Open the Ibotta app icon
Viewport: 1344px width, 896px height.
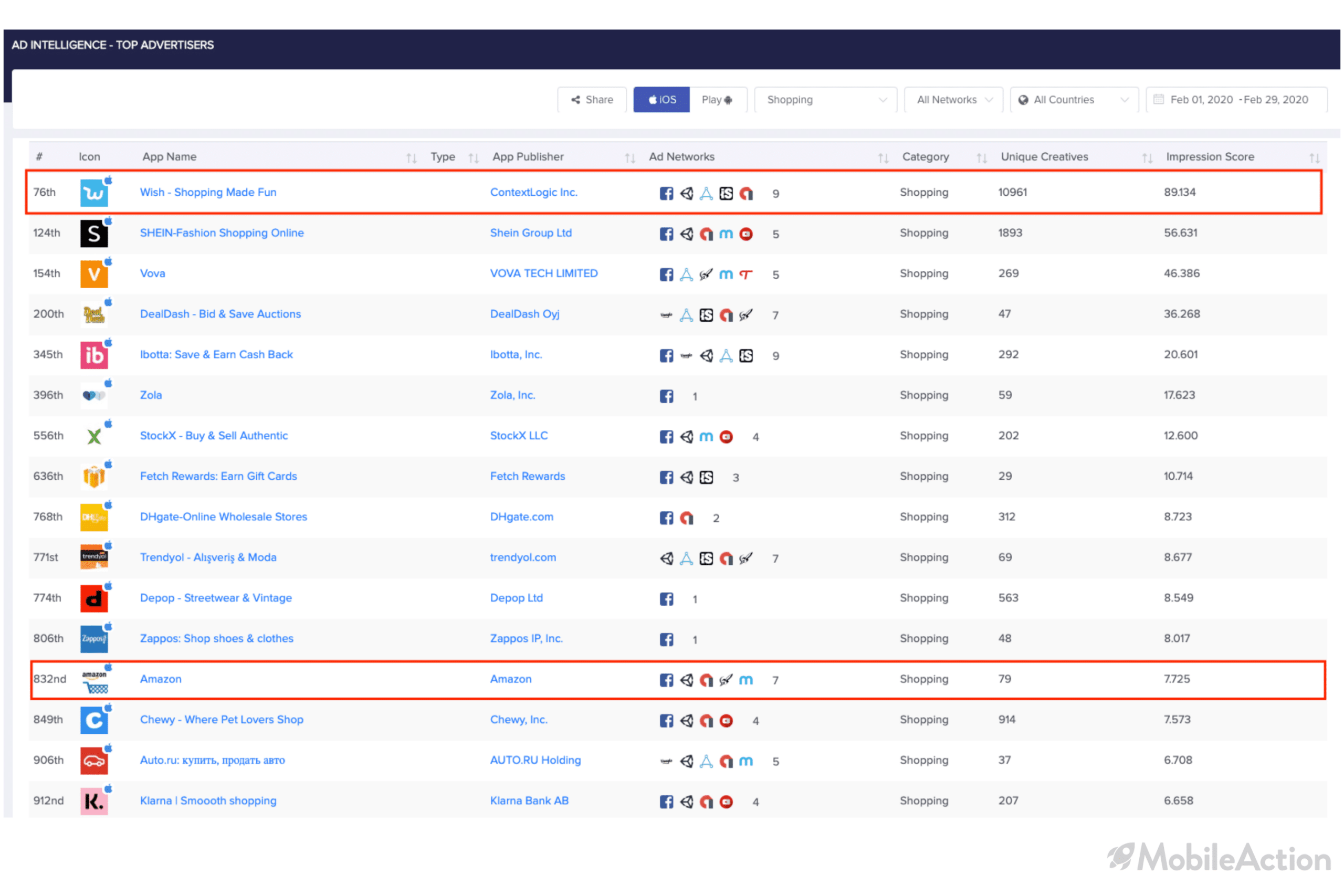click(x=94, y=355)
